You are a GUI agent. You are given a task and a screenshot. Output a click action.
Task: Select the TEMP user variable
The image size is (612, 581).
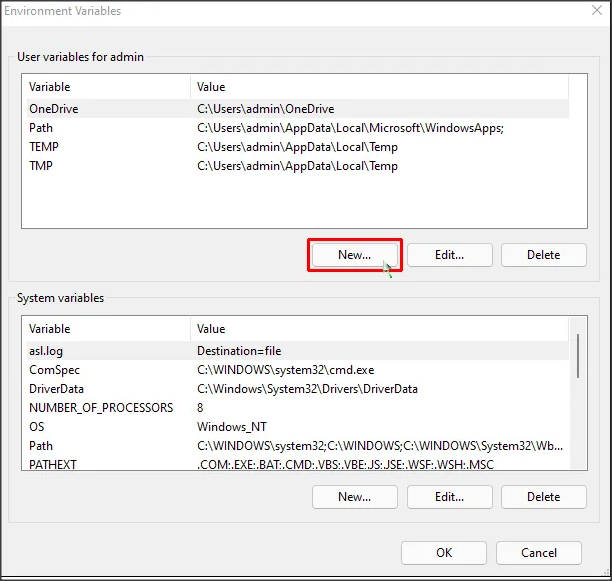tap(44, 147)
